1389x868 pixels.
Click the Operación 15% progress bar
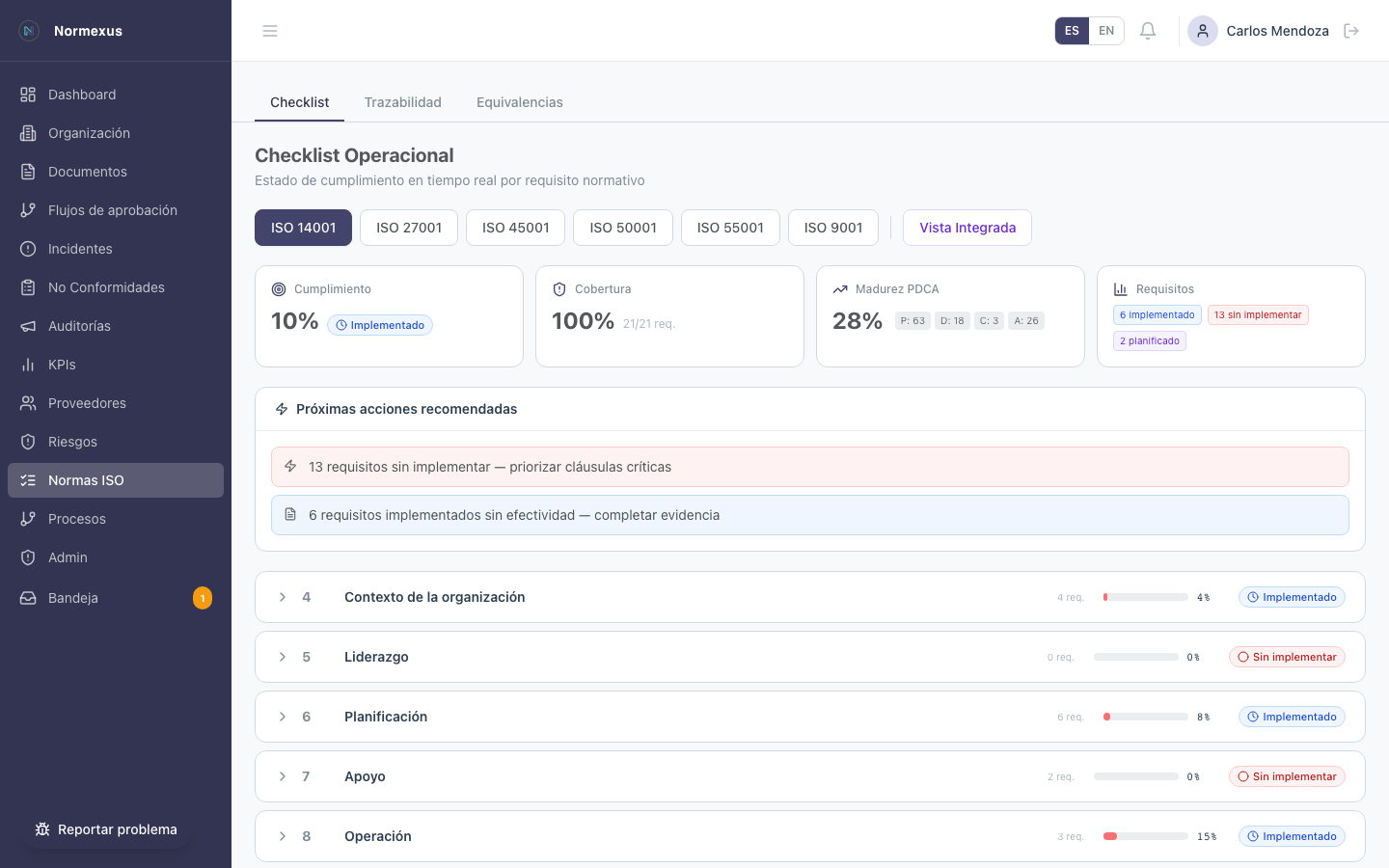coord(1145,836)
